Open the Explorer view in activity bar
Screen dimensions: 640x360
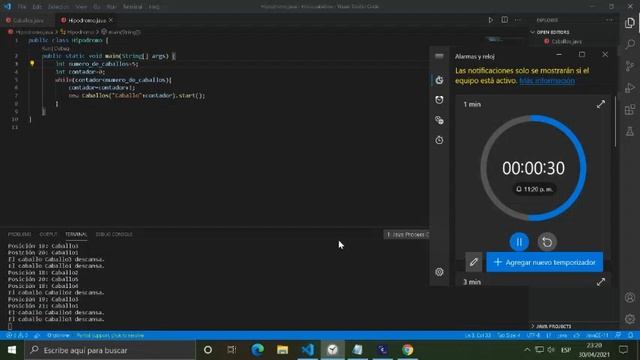[x=630, y=23]
